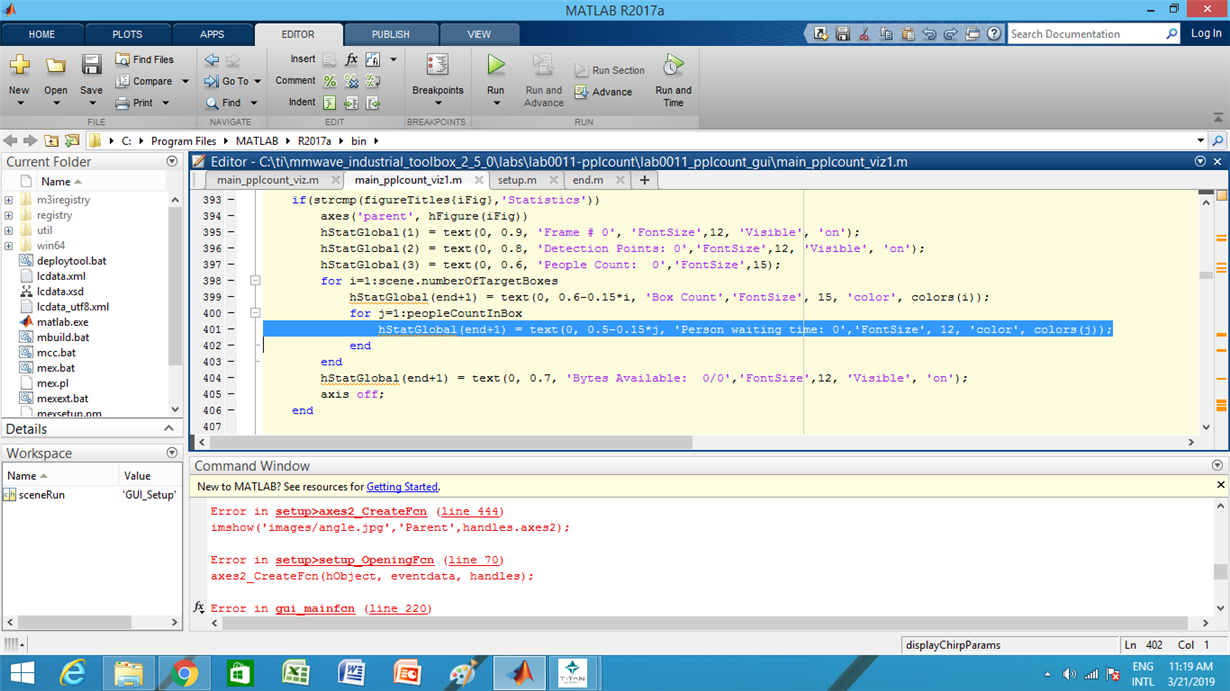Select matlab.exe in Current Folder
Viewport: 1230px width, 691px height.
click(x=62, y=322)
